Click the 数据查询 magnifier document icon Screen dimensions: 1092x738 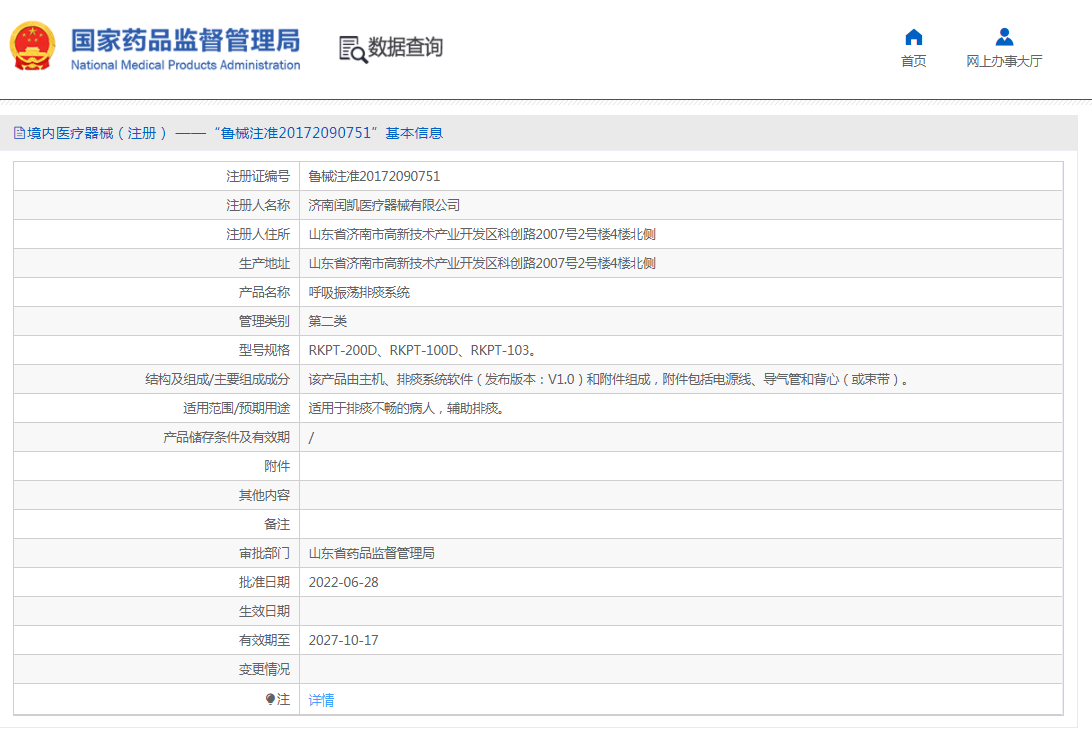352,49
